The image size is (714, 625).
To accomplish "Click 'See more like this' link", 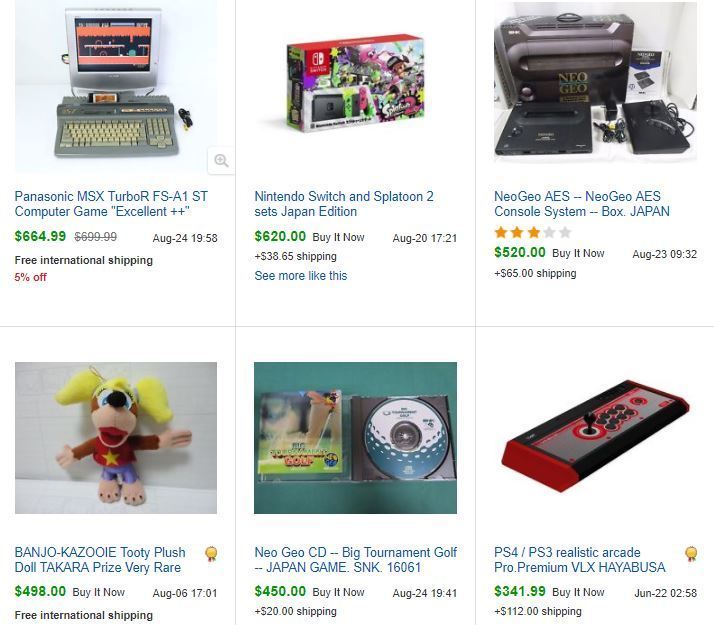I will pos(301,276).
